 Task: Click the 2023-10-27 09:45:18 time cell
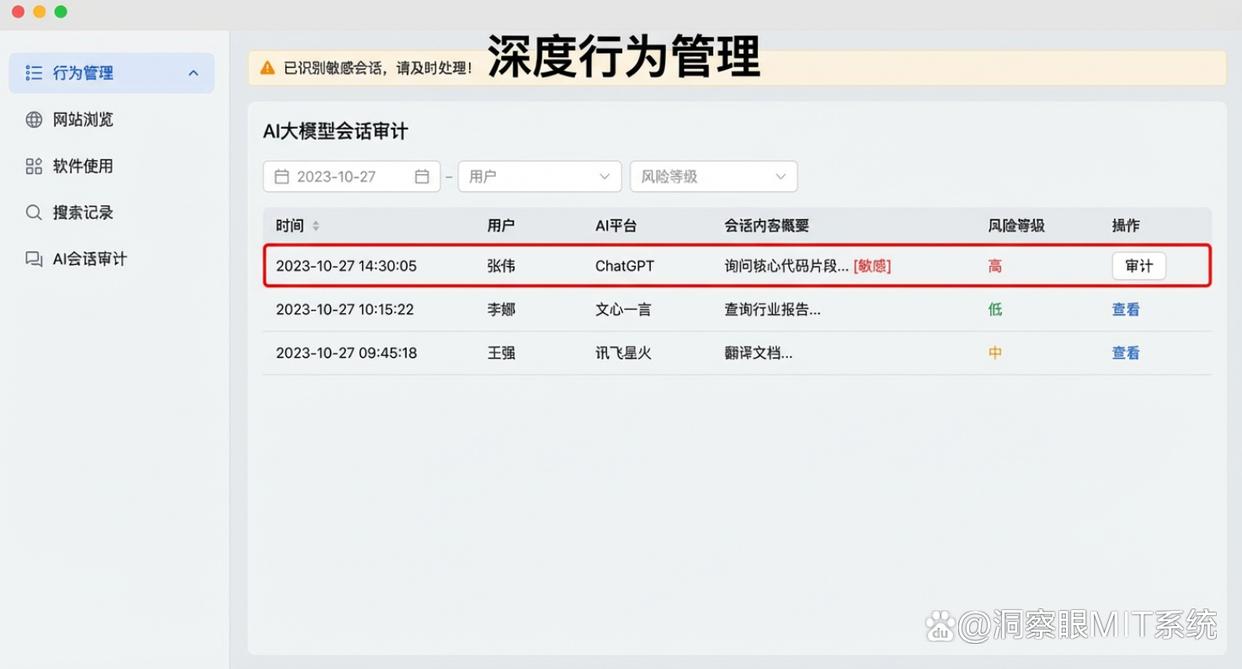(346, 353)
